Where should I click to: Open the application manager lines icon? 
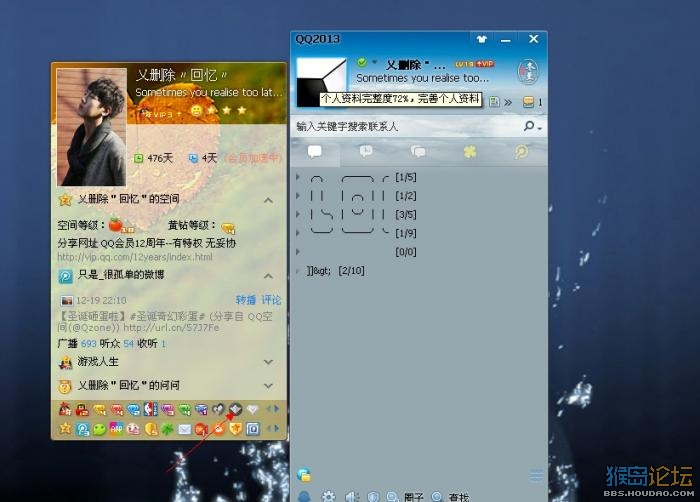coord(537,476)
